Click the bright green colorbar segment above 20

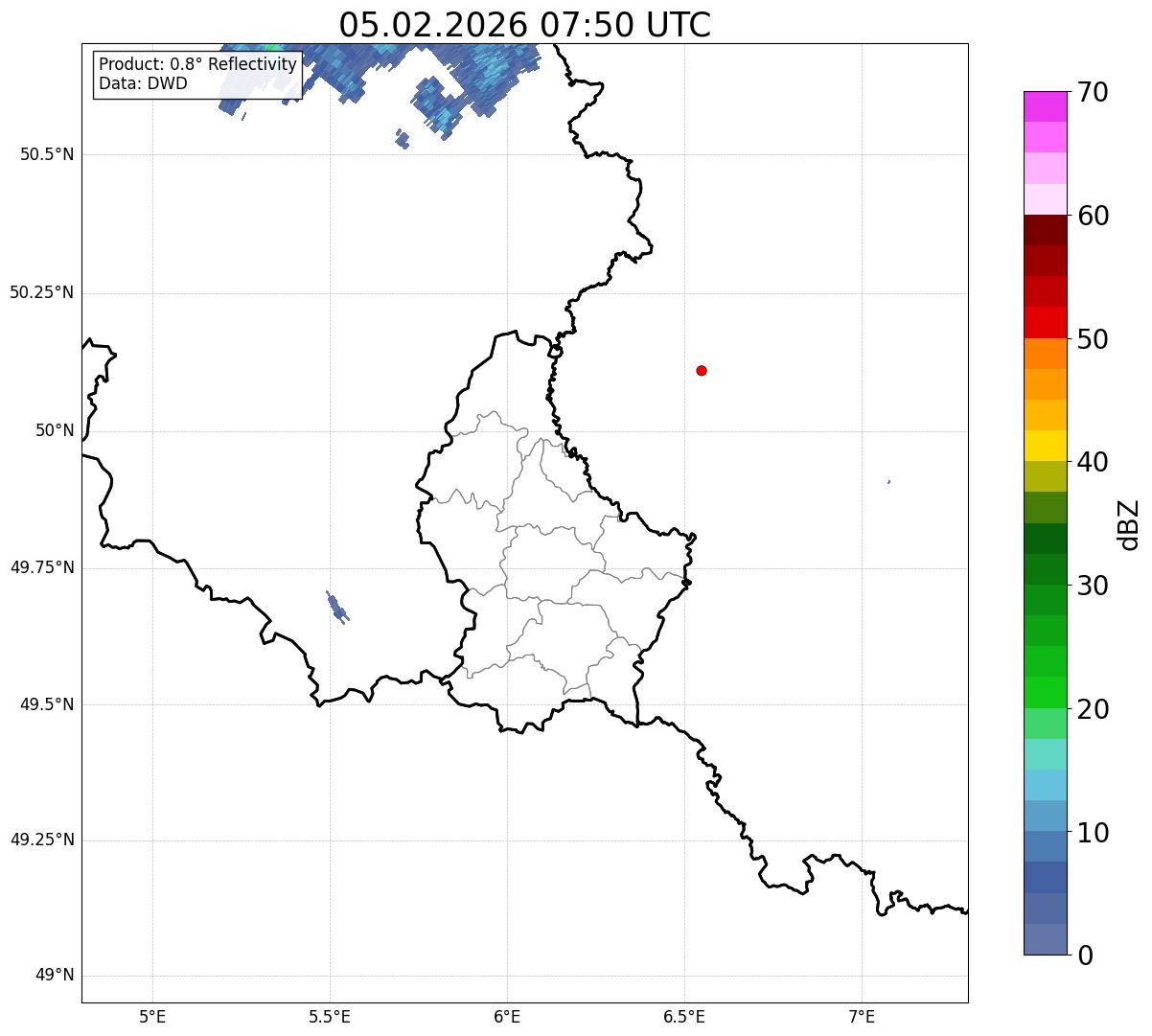(x=1045, y=692)
